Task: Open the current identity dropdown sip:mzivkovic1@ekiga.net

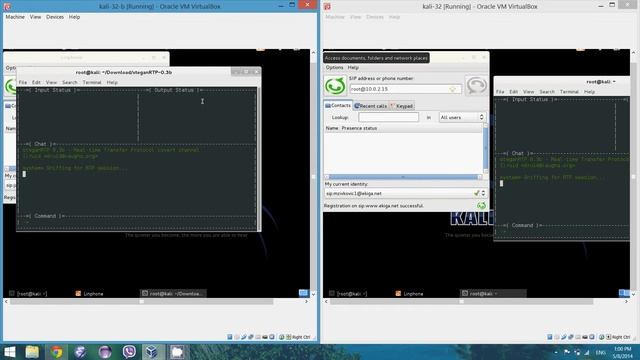Action: tap(405, 193)
